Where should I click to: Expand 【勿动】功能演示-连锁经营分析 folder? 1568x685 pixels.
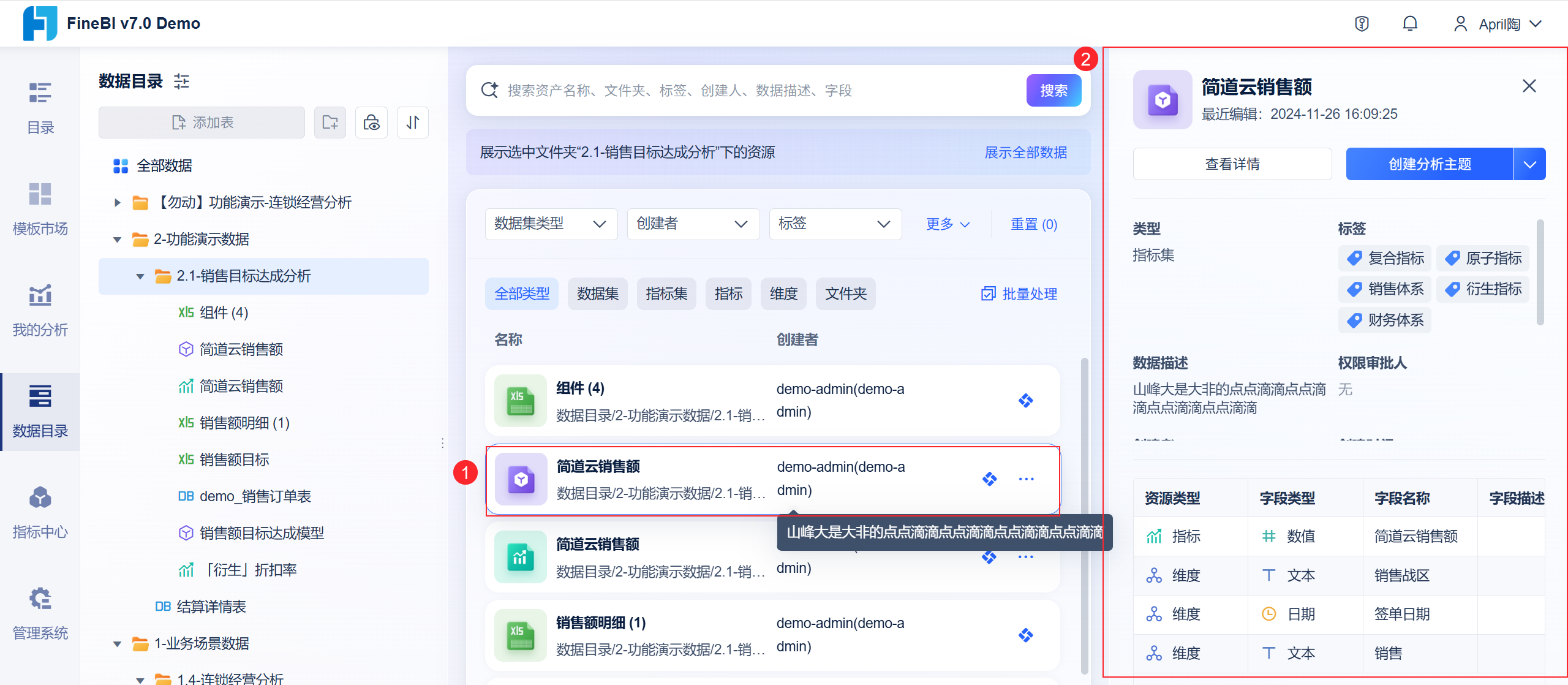[x=117, y=203]
